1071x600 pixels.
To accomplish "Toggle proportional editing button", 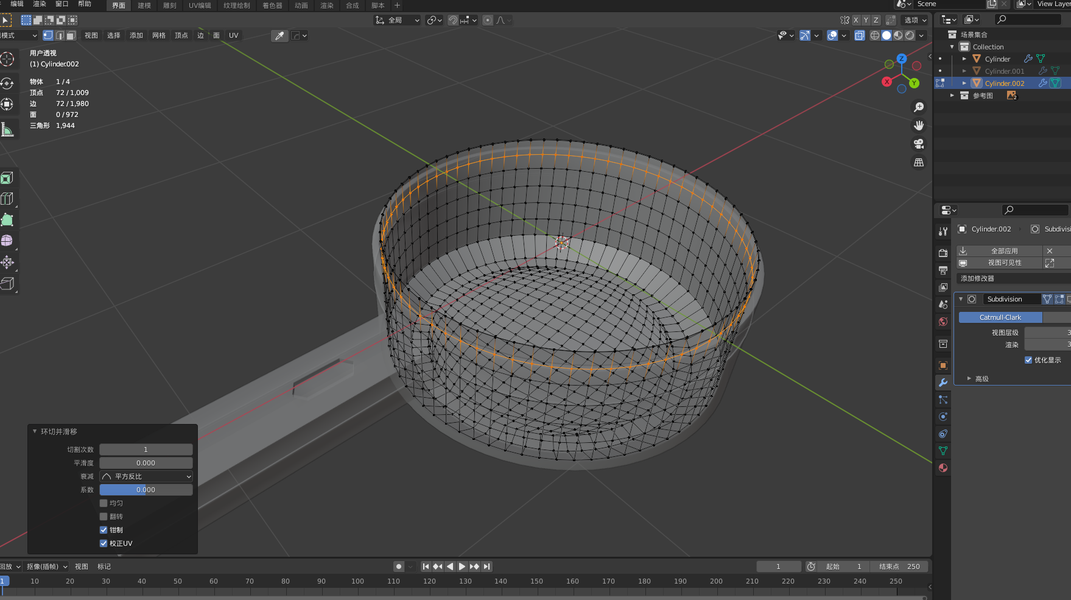I will 488,20.
